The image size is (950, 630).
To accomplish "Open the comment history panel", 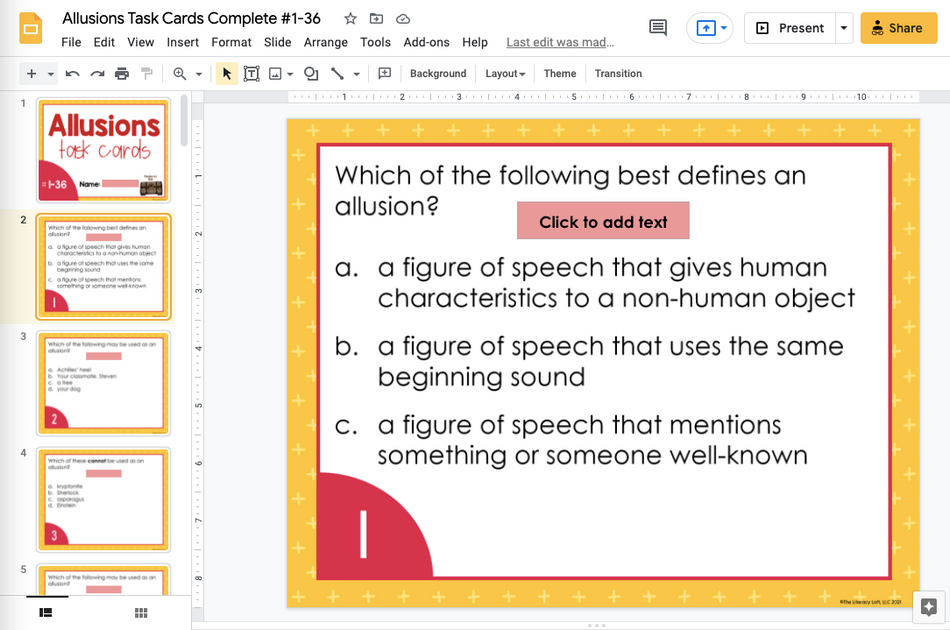I will coord(657,28).
